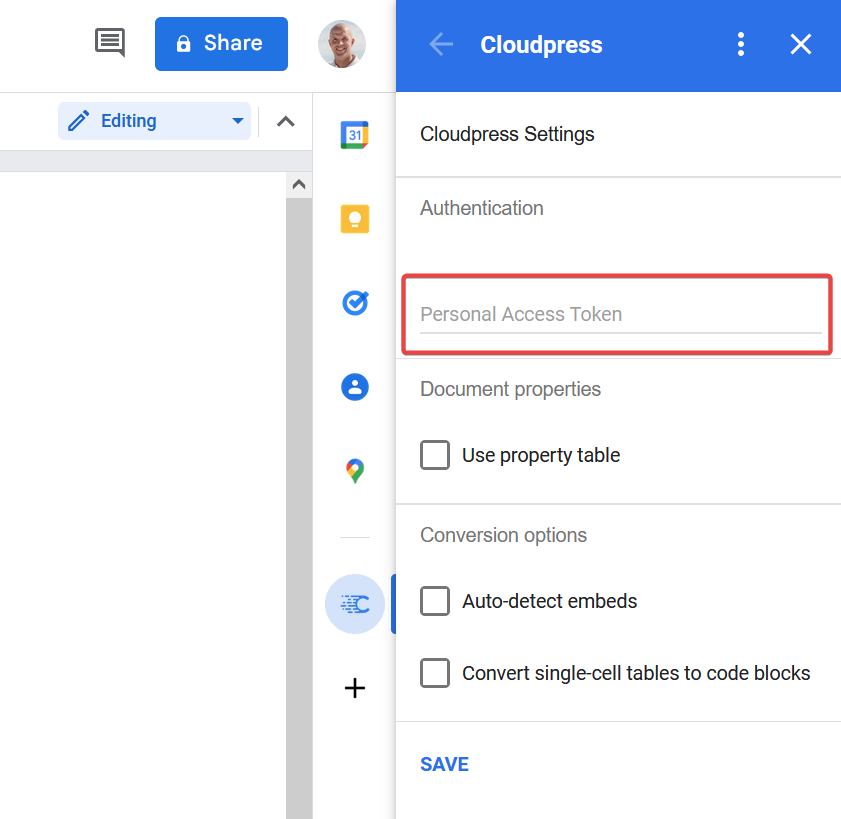Image resolution: width=841 pixels, height=819 pixels.
Task: Open the Google account profile picture
Action: [x=342, y=43]
